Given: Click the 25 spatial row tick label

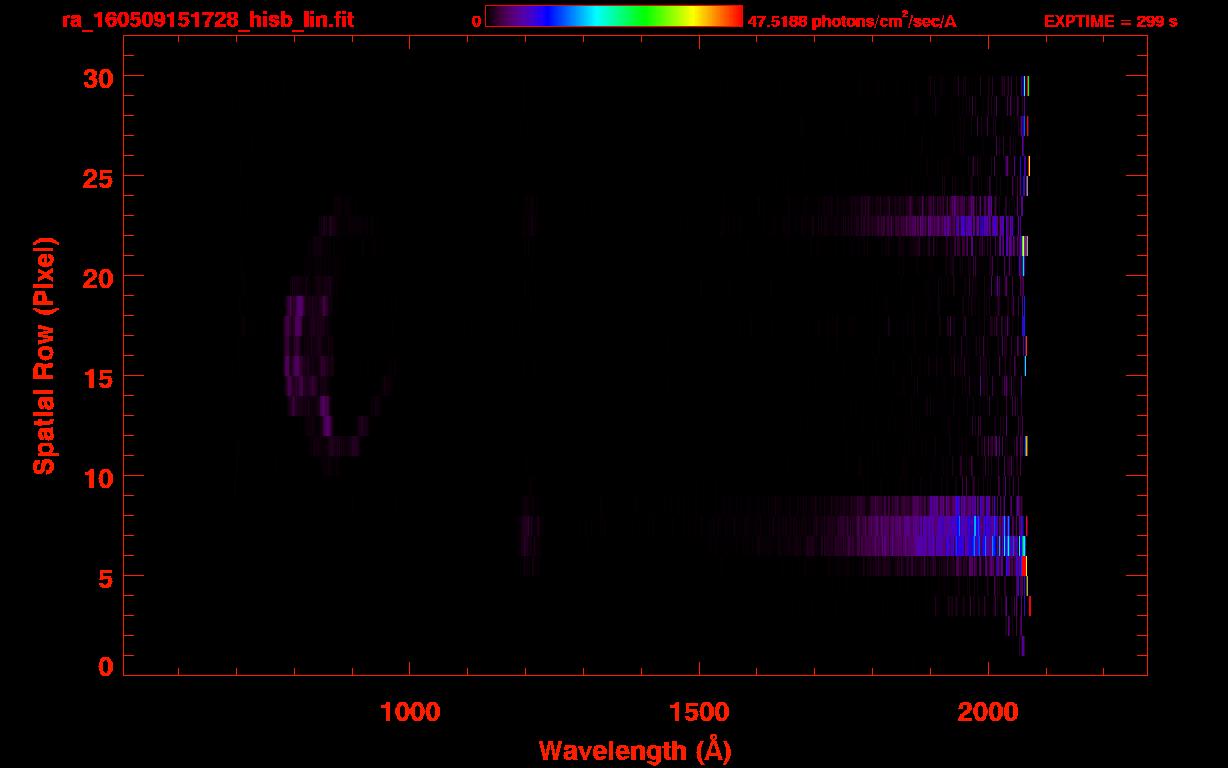Looking at the screenshot, I should pyautogui.click(x=97, y=177).
